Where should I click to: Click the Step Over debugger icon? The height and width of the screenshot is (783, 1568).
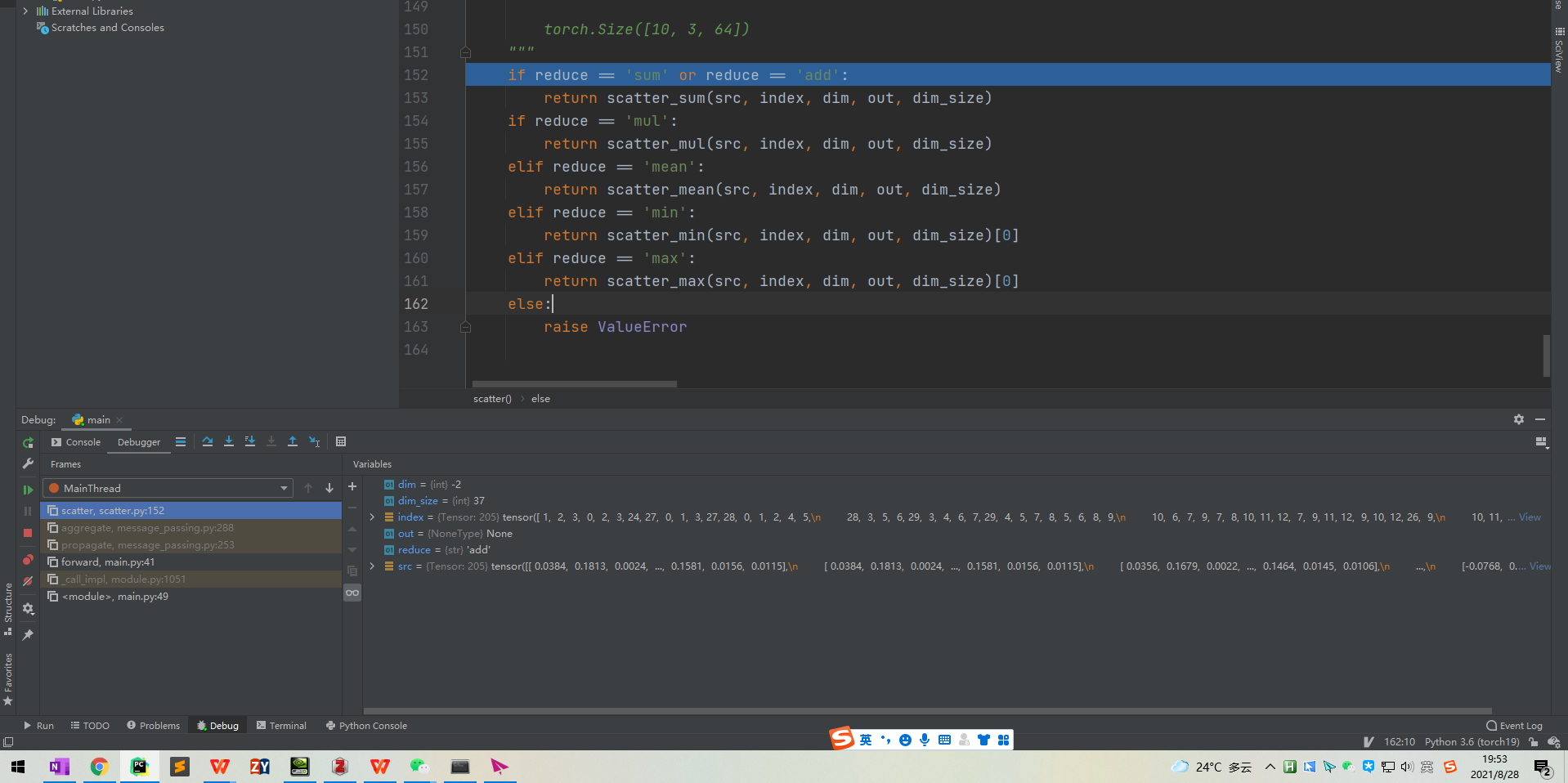point(208,441)
